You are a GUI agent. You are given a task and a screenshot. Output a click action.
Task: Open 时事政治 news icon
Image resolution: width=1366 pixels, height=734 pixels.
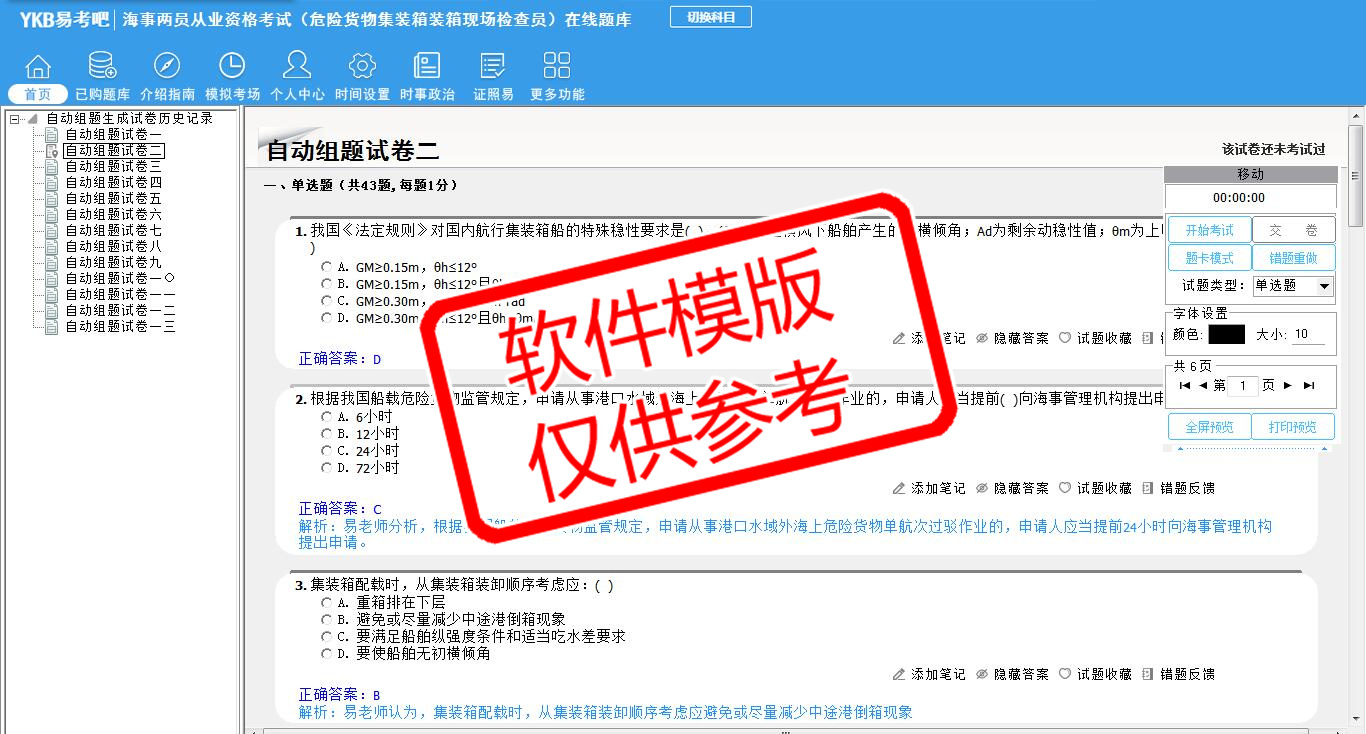click(427, 67)
